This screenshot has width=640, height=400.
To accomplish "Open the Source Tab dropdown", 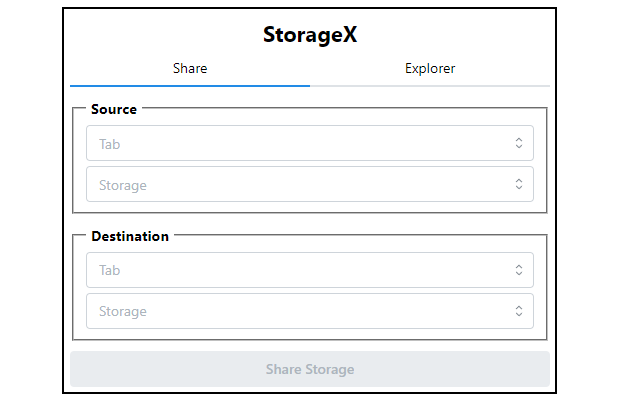I will tap(310, 143).
